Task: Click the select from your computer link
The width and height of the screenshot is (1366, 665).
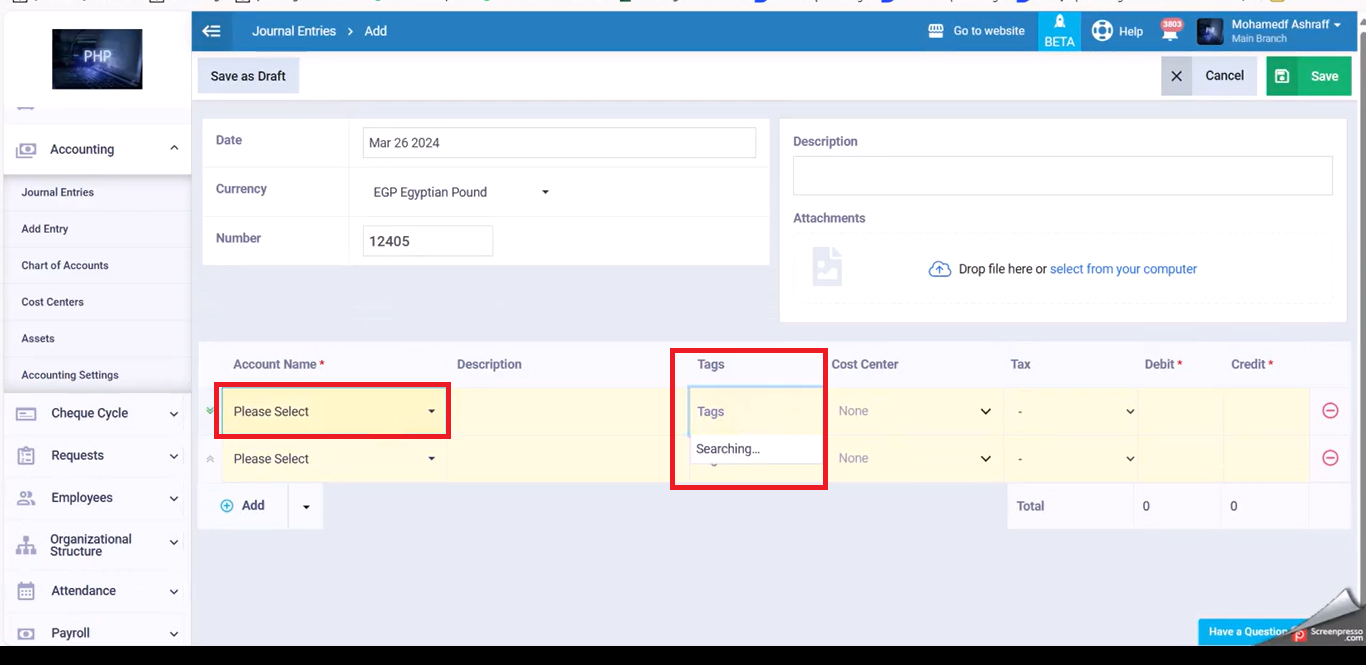Action: [1123, 269]
